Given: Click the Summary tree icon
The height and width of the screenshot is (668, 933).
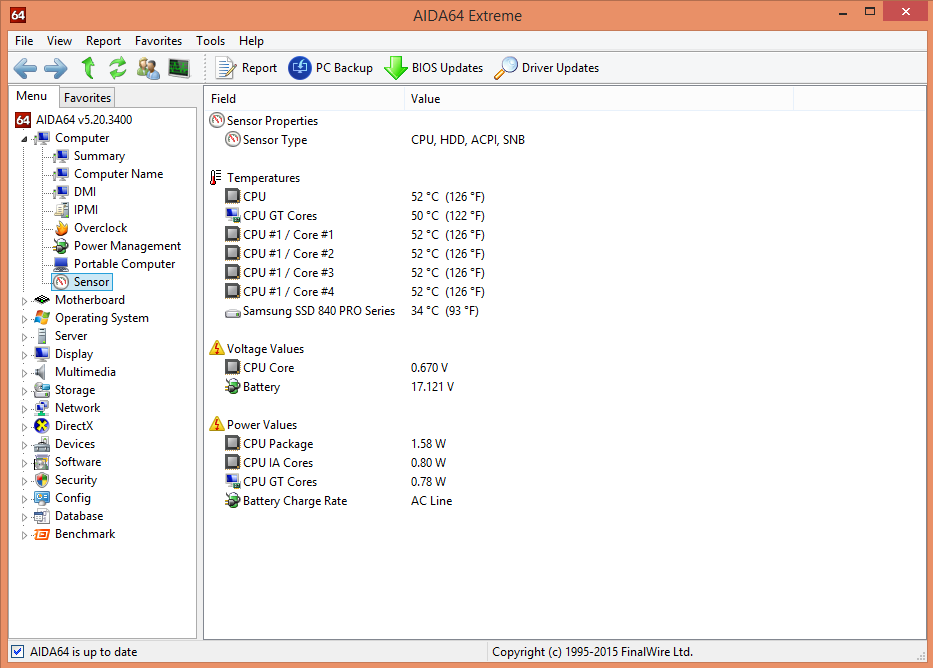Looking at the screenshot, I should (61, 156).
